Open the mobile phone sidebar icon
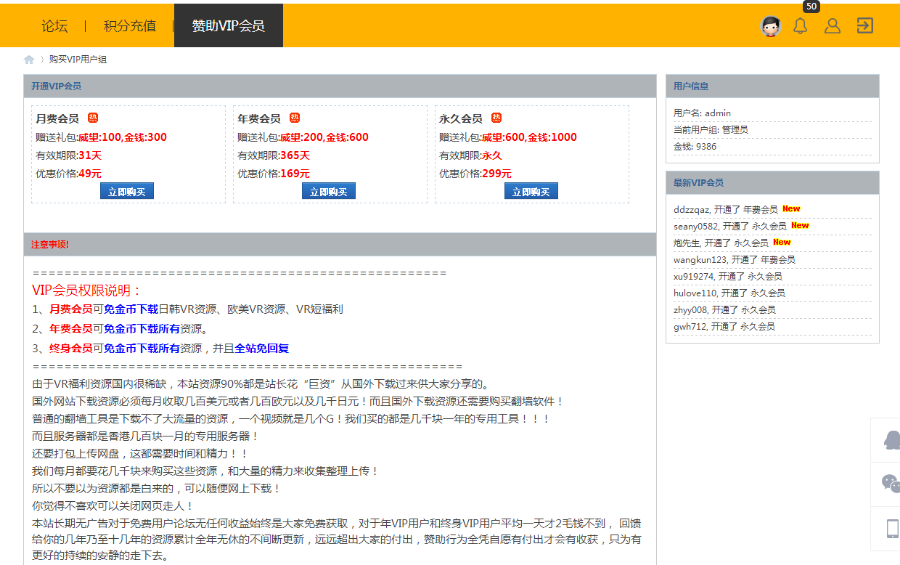The image size is (900, 565). [893, 528]
